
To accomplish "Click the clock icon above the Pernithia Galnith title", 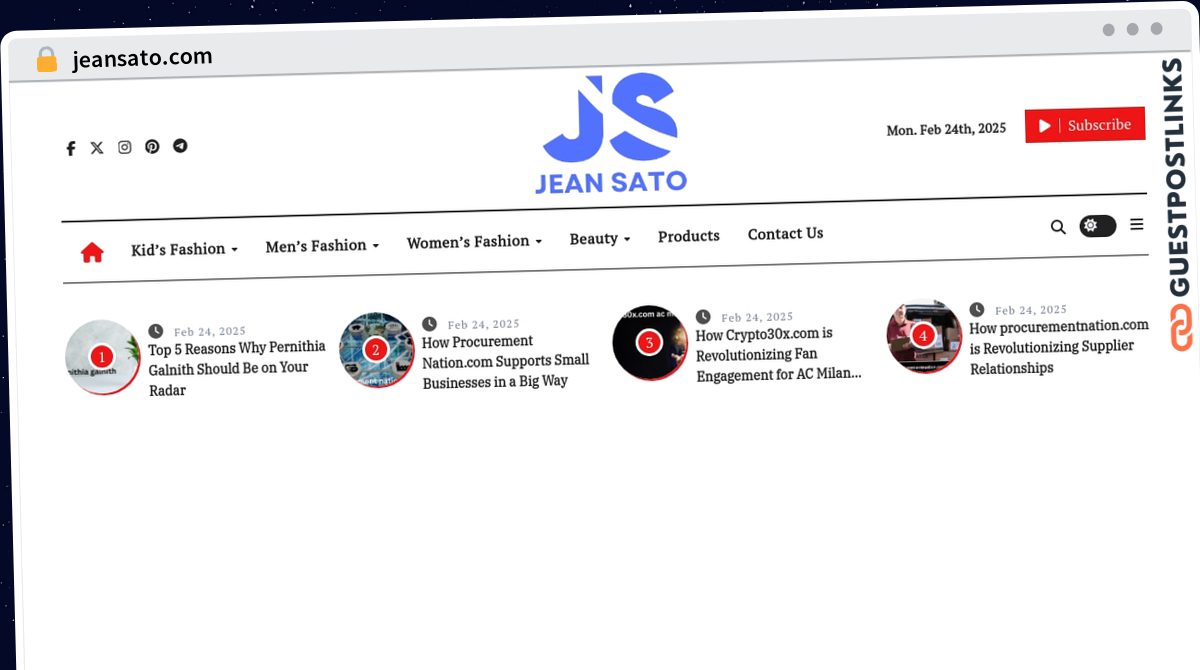I will (156, 331).
